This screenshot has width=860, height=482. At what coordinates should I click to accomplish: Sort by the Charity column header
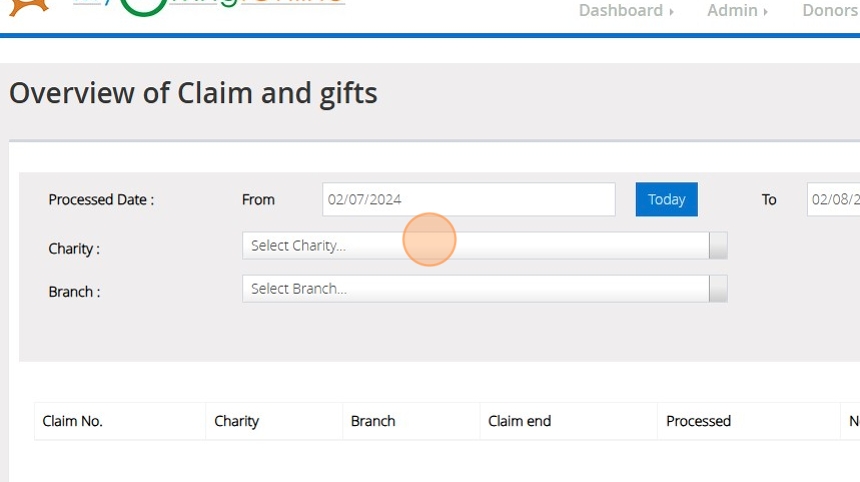point(237,421)
